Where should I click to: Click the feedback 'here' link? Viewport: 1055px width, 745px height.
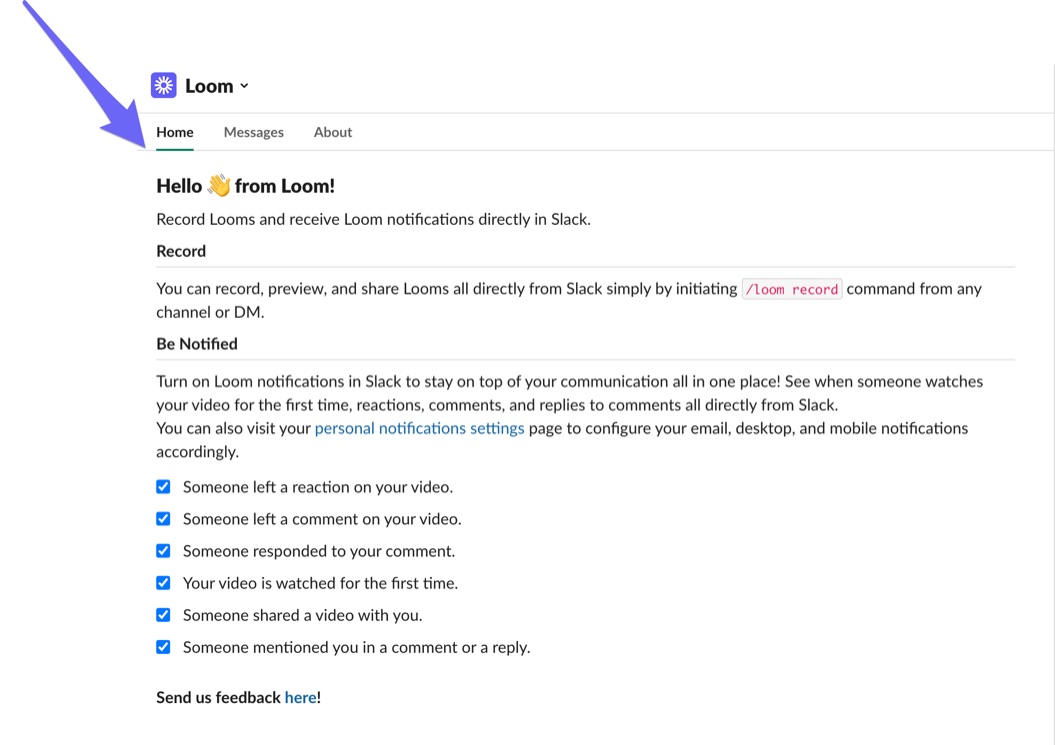click(x=300, y=697)
